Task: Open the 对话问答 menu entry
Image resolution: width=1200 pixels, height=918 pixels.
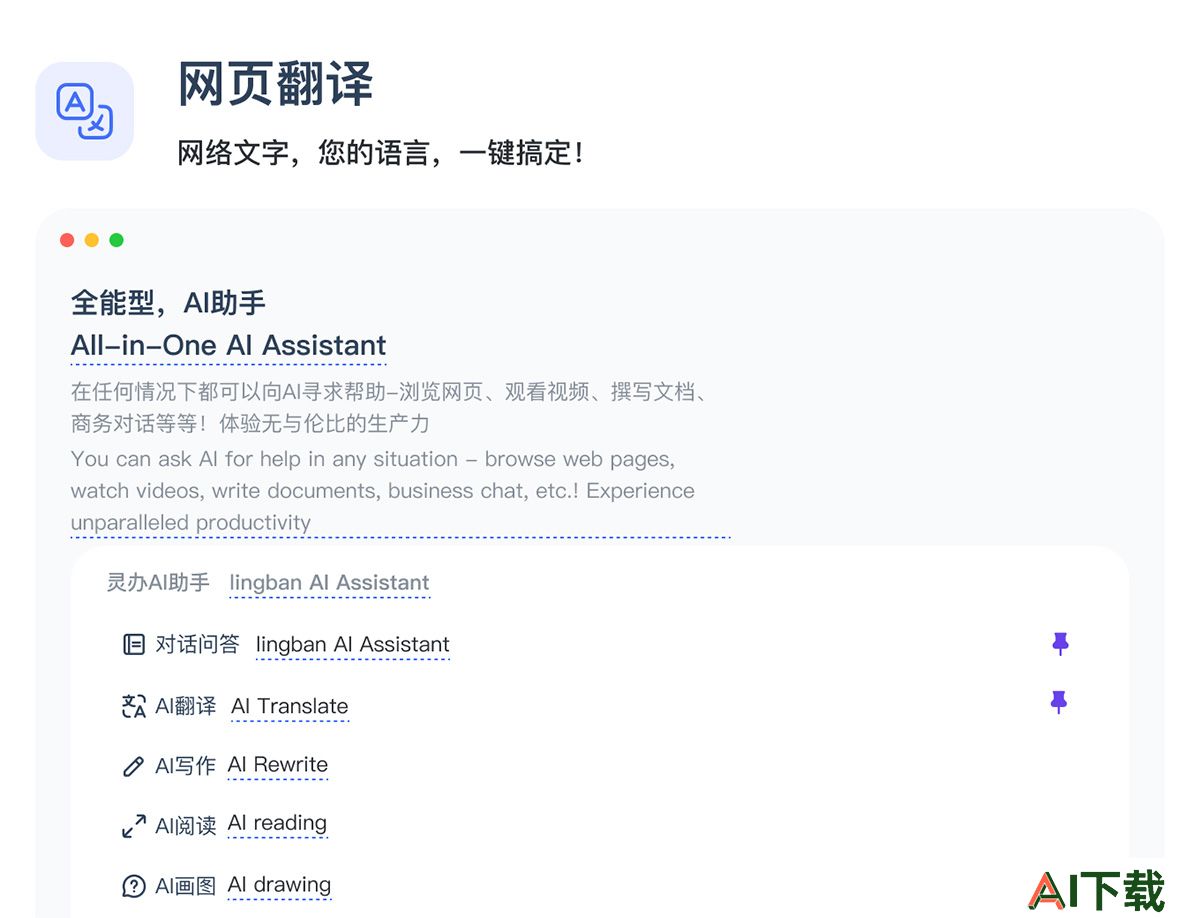Action: tap(197, 645)
